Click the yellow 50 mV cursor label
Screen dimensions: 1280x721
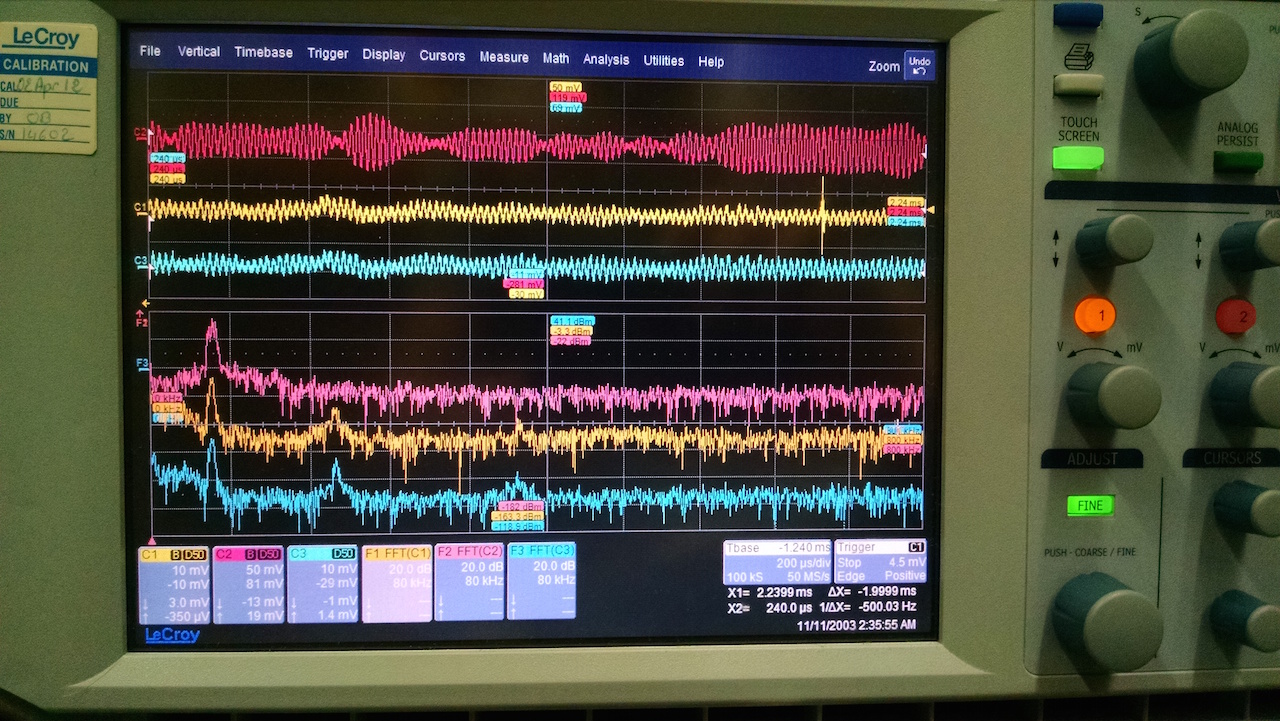pos(566,88)
